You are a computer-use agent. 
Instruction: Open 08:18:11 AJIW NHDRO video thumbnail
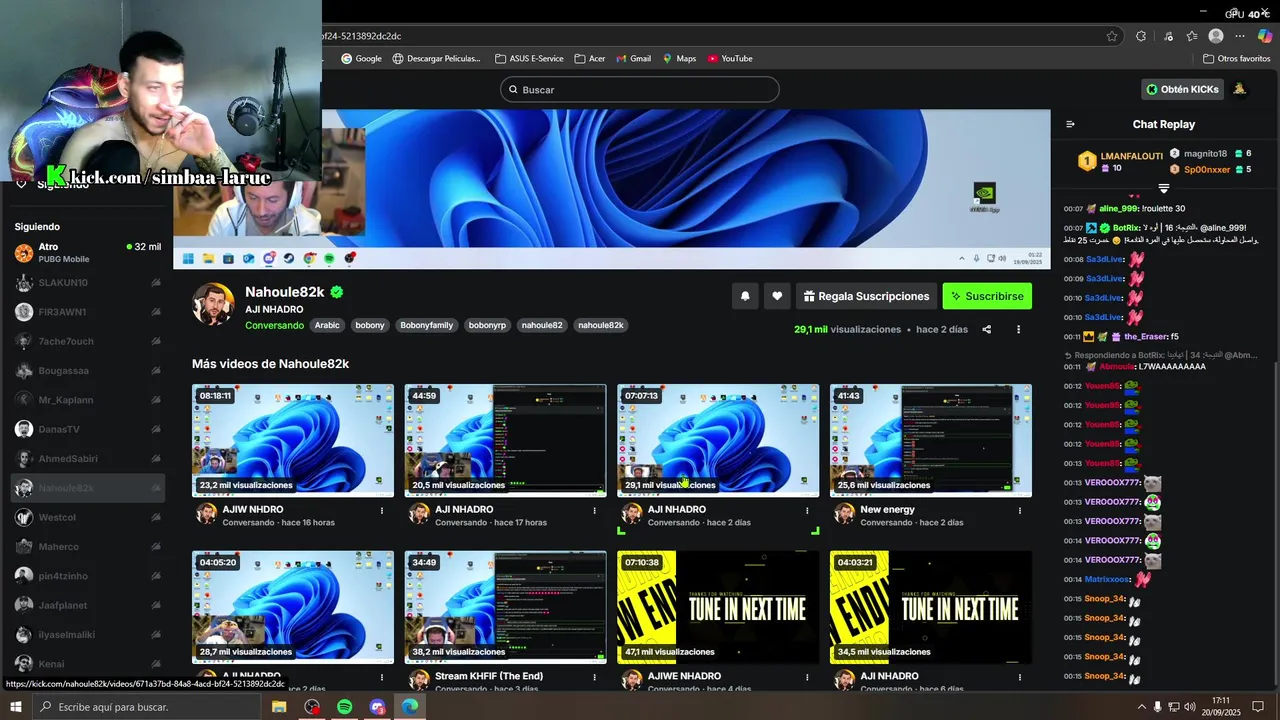pyautogui.click(x=293, y=440)
